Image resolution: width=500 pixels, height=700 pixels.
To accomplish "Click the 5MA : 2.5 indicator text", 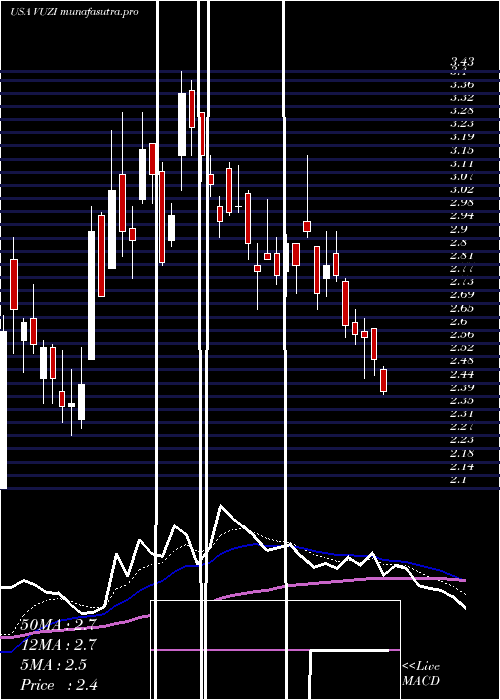I will pos(54,665).
